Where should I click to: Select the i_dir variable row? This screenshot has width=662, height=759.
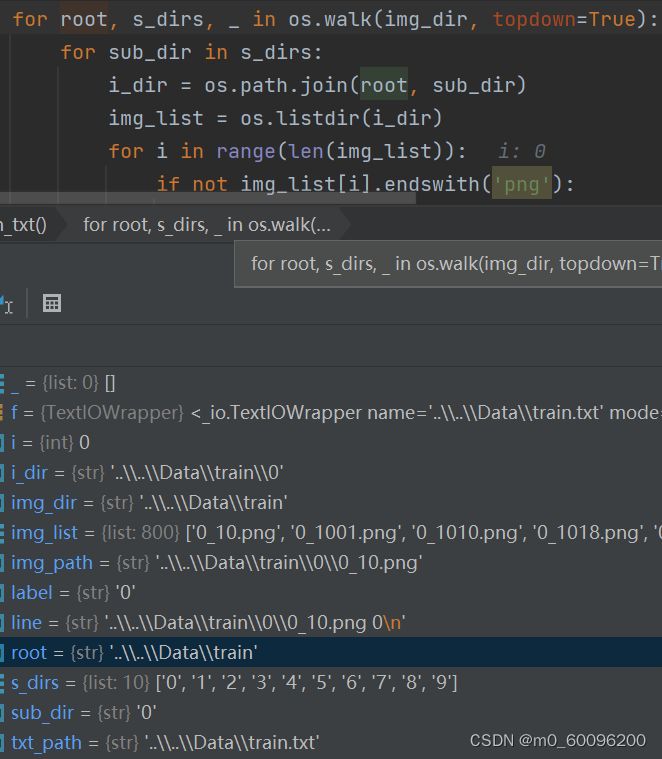(x=331, y=472)
